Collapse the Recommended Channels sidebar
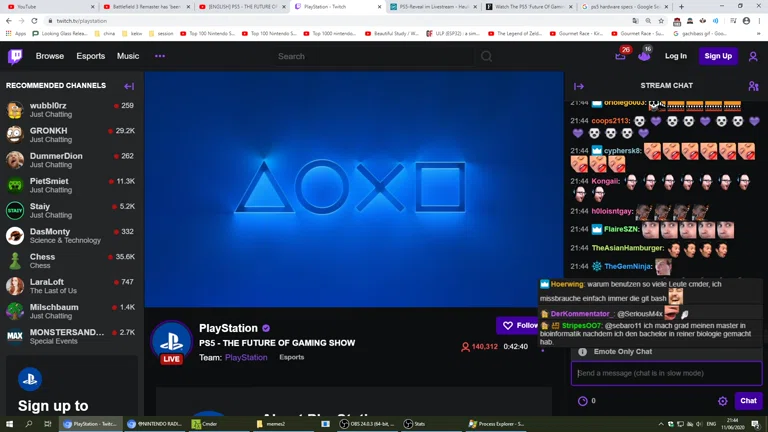This screenshot has height=432, width=768. coord(129,86)
